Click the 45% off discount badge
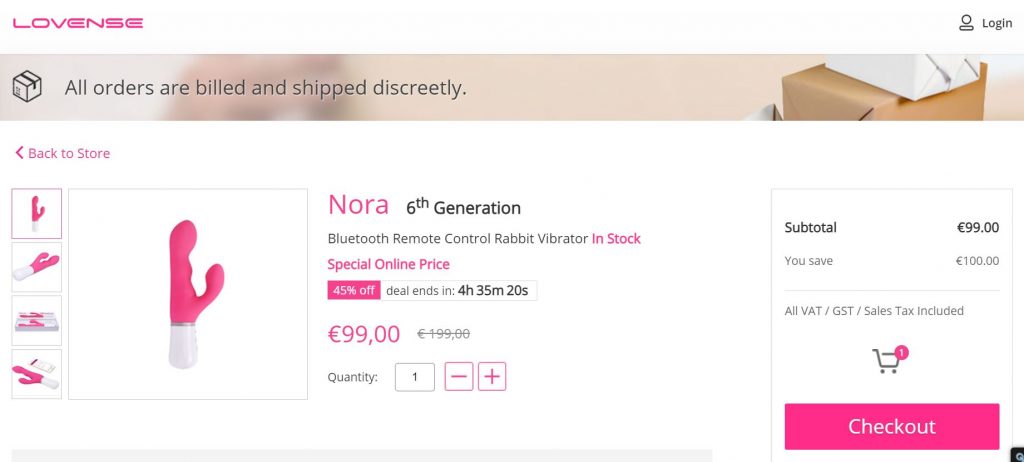The image size is (1024, 462). click(354, 291)
